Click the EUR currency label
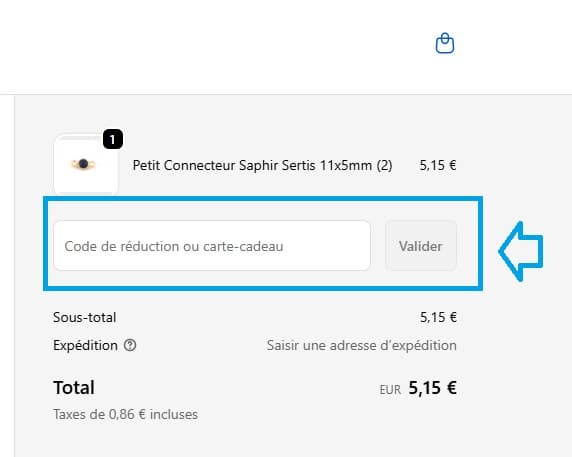This screenshot has width=572, height=457. tap(390, 390)
